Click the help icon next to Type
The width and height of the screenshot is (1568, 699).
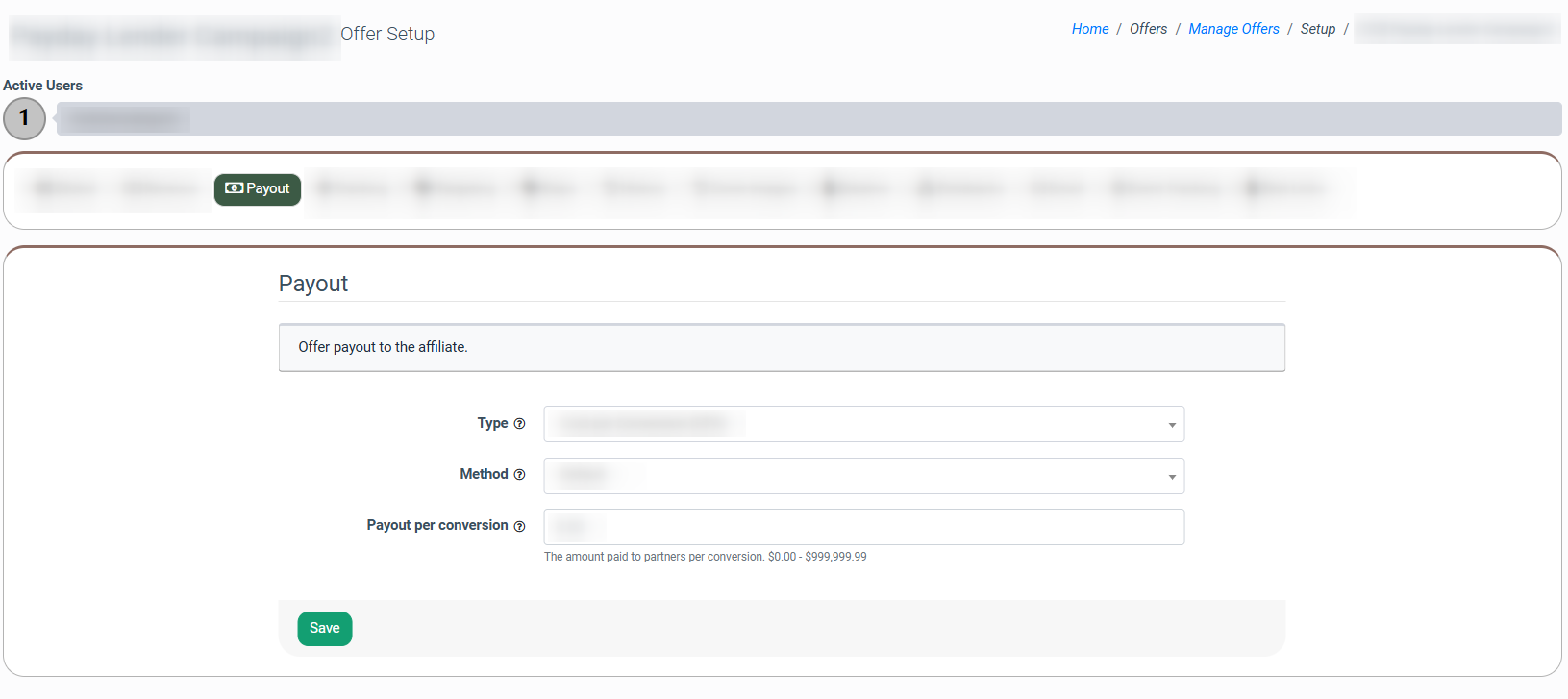[x=519, y=424]
